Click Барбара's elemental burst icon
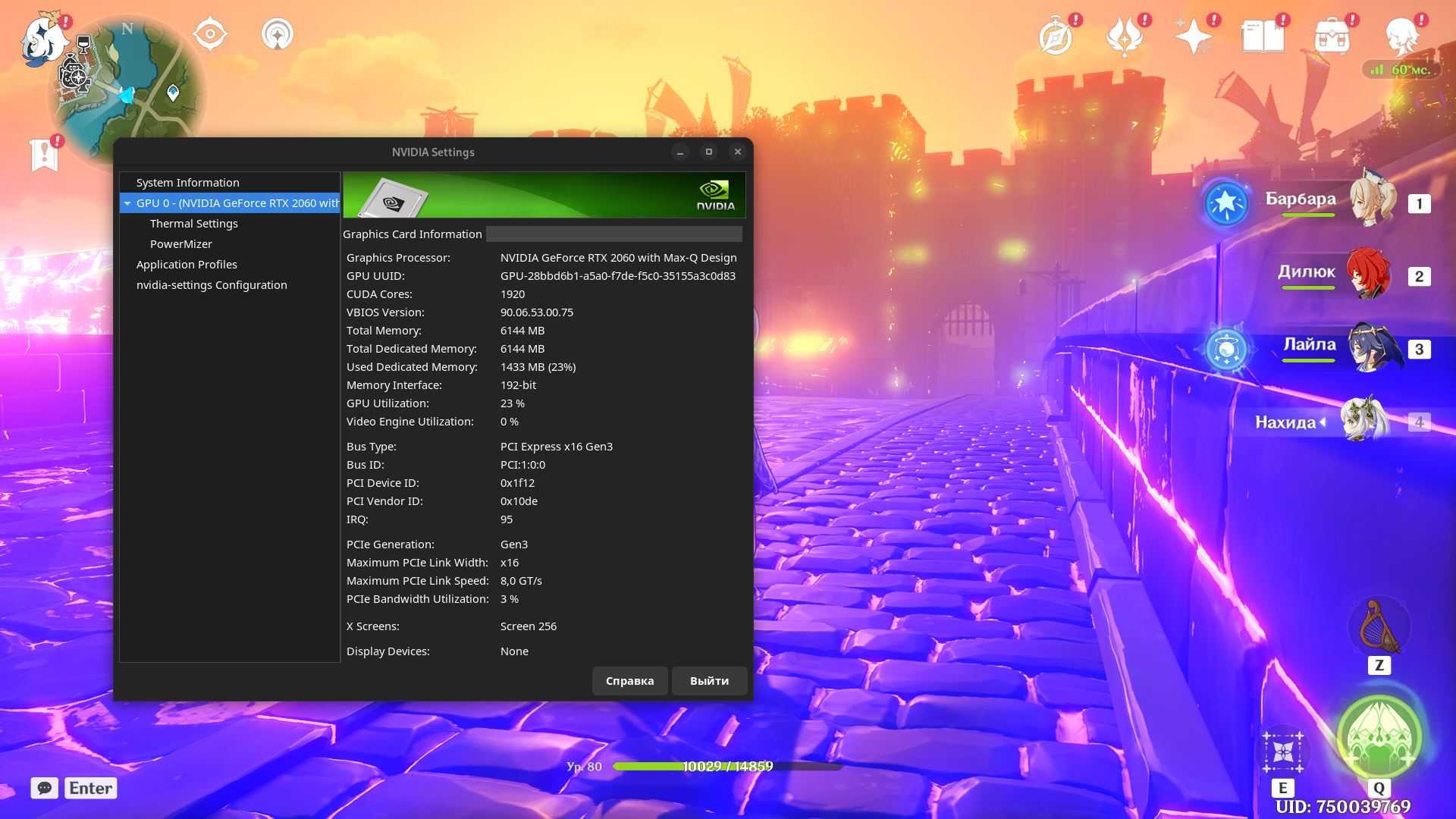The image size is (1456, 819). coord(1225,203)
